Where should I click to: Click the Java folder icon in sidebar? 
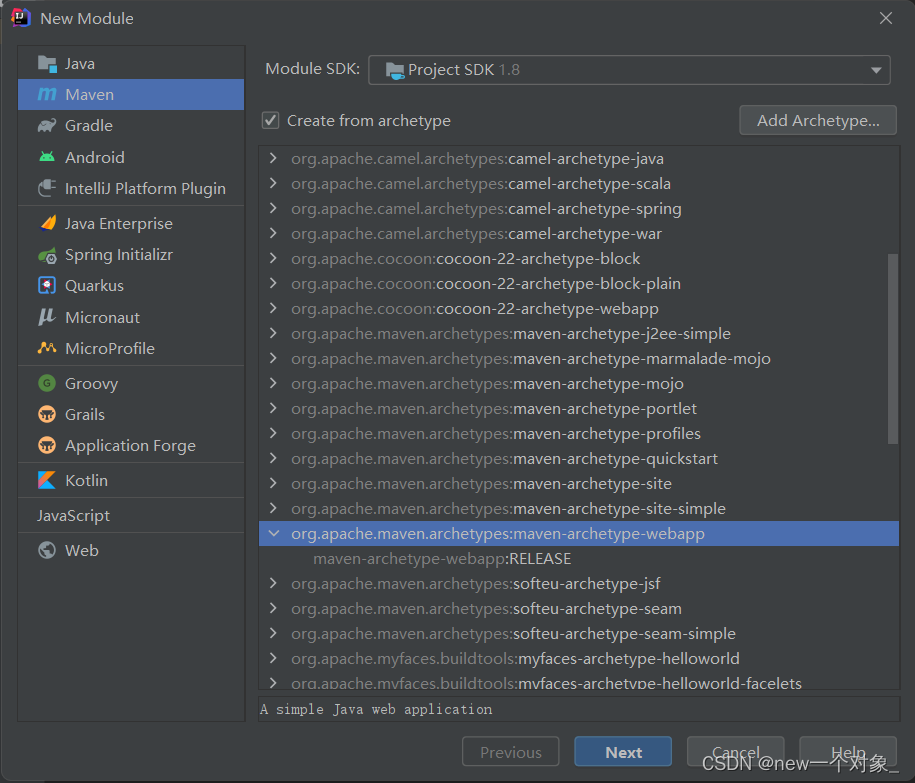pos(47,63)
